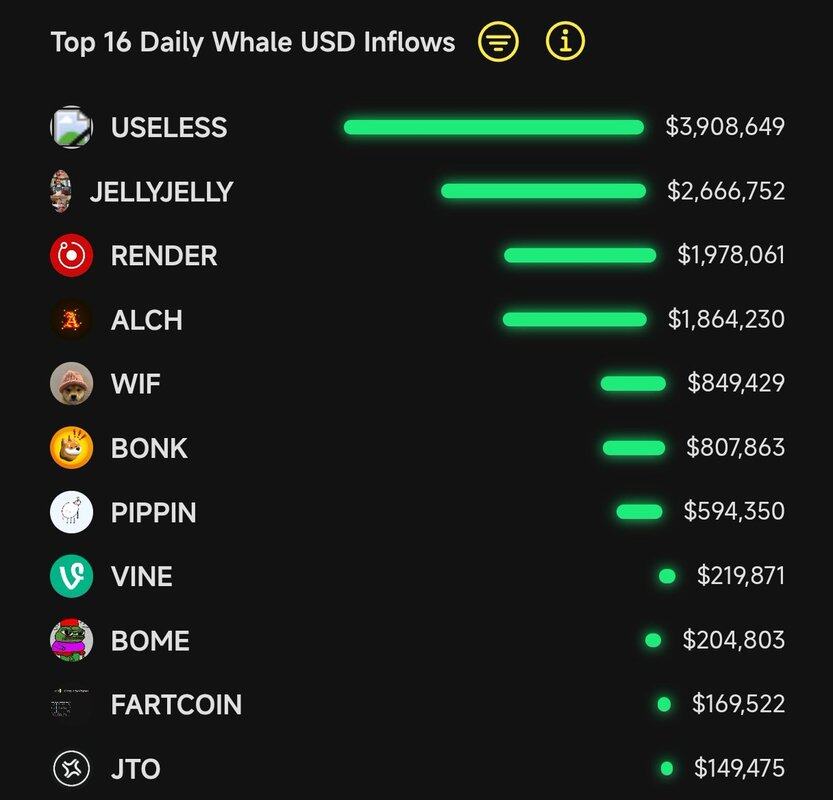
Task: Open the ALCH token icon
Action: (71, 320)
